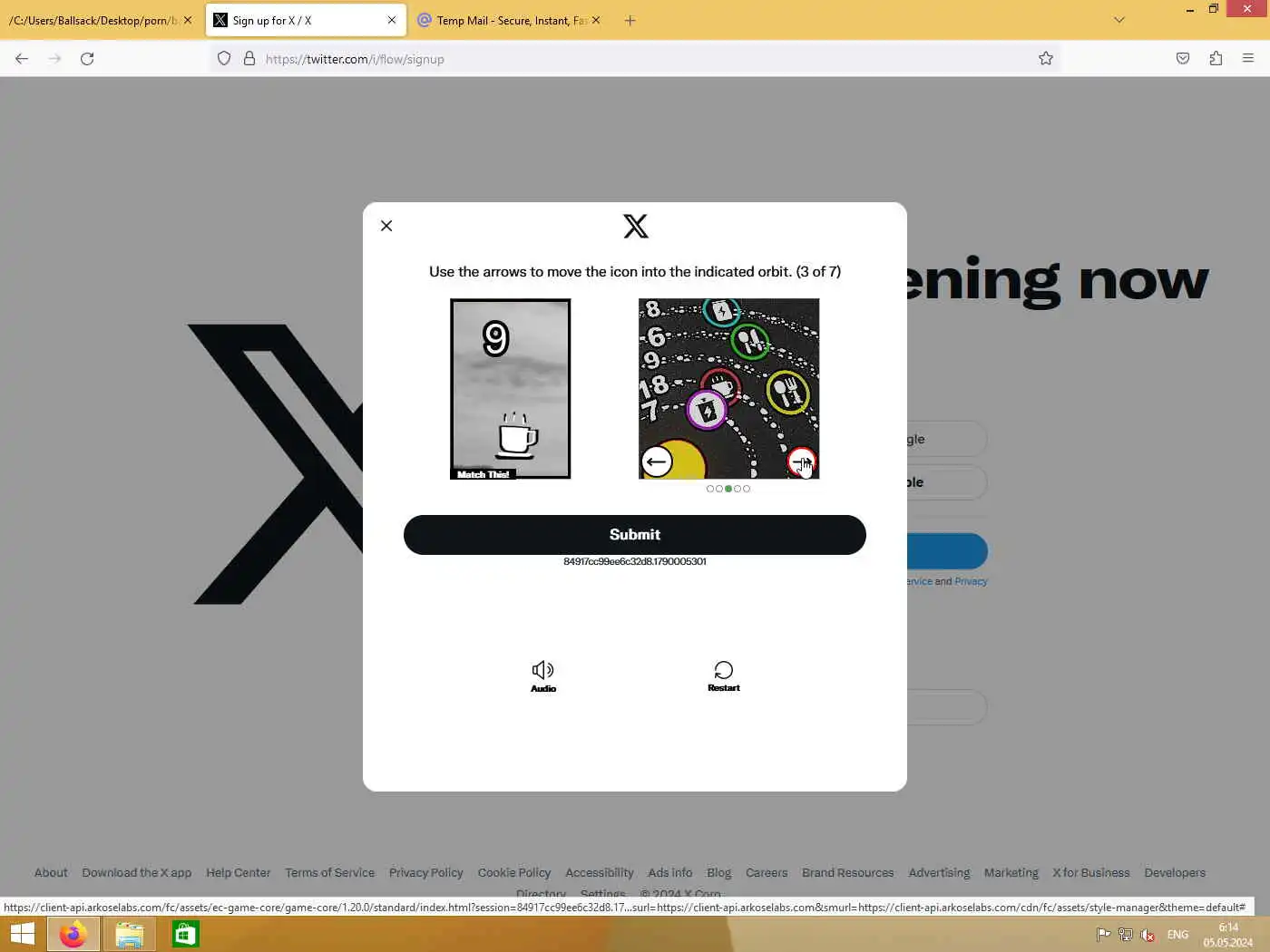The height and width of the screenshot is (952, 1270).
Task: Switch to the 'Sign up for X / X' tab
Action: coord(305,20)
